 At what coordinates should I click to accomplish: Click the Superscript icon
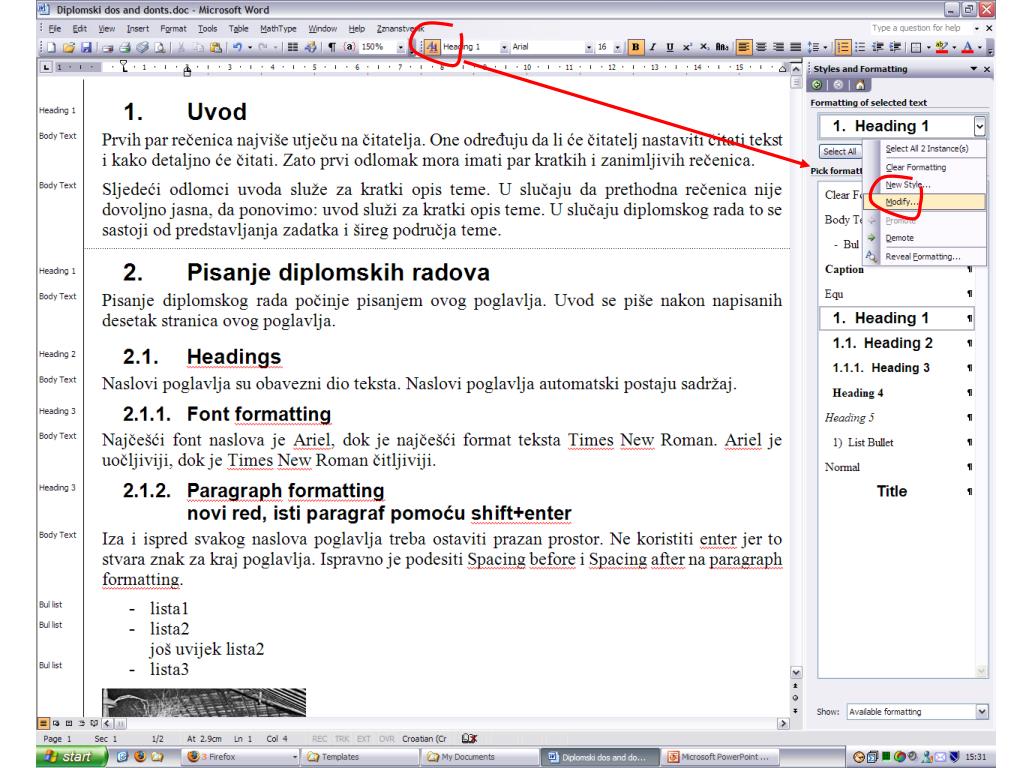point(685,47)
